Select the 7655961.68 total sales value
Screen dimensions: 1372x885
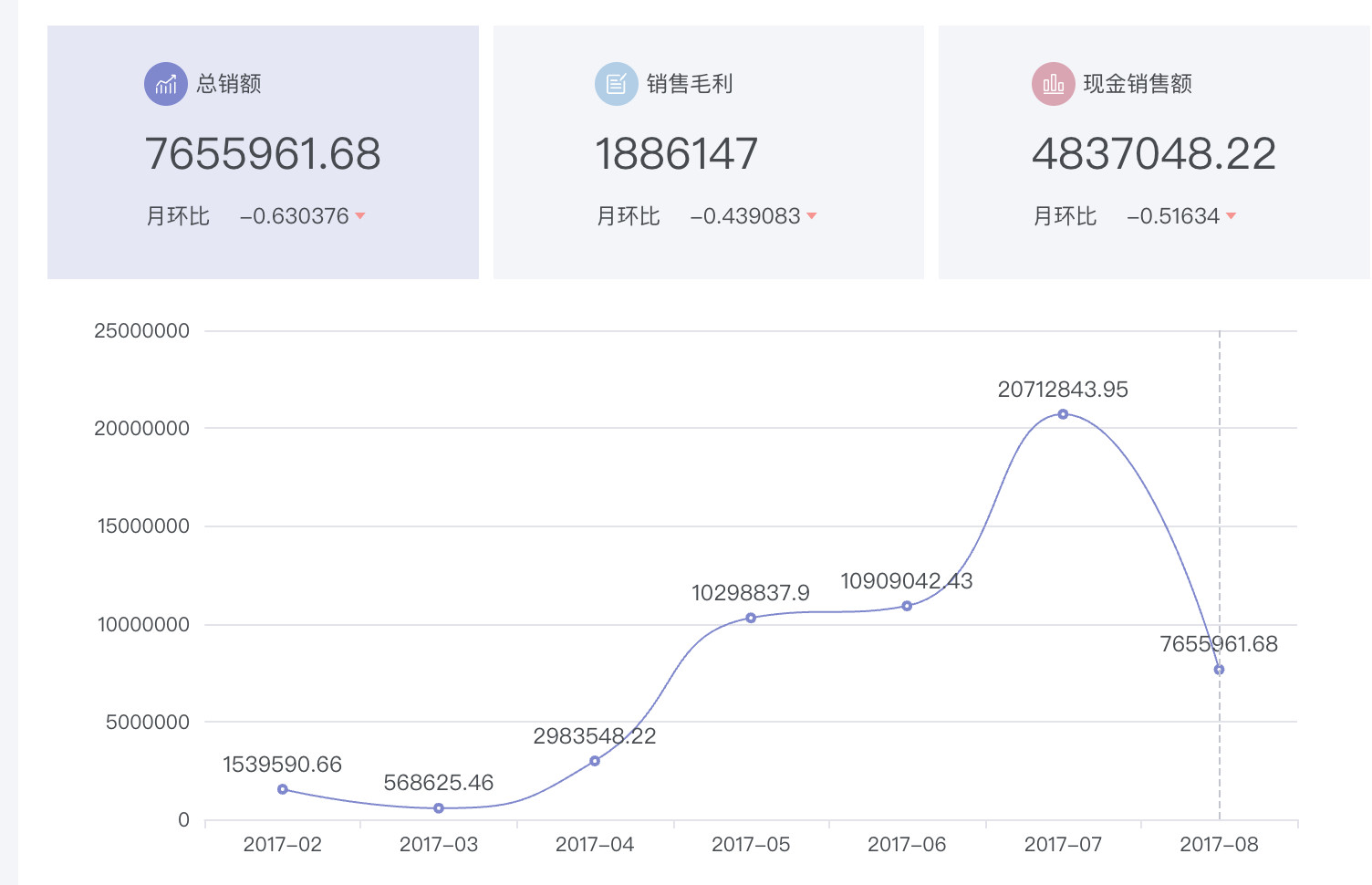[x=263, y=153]
